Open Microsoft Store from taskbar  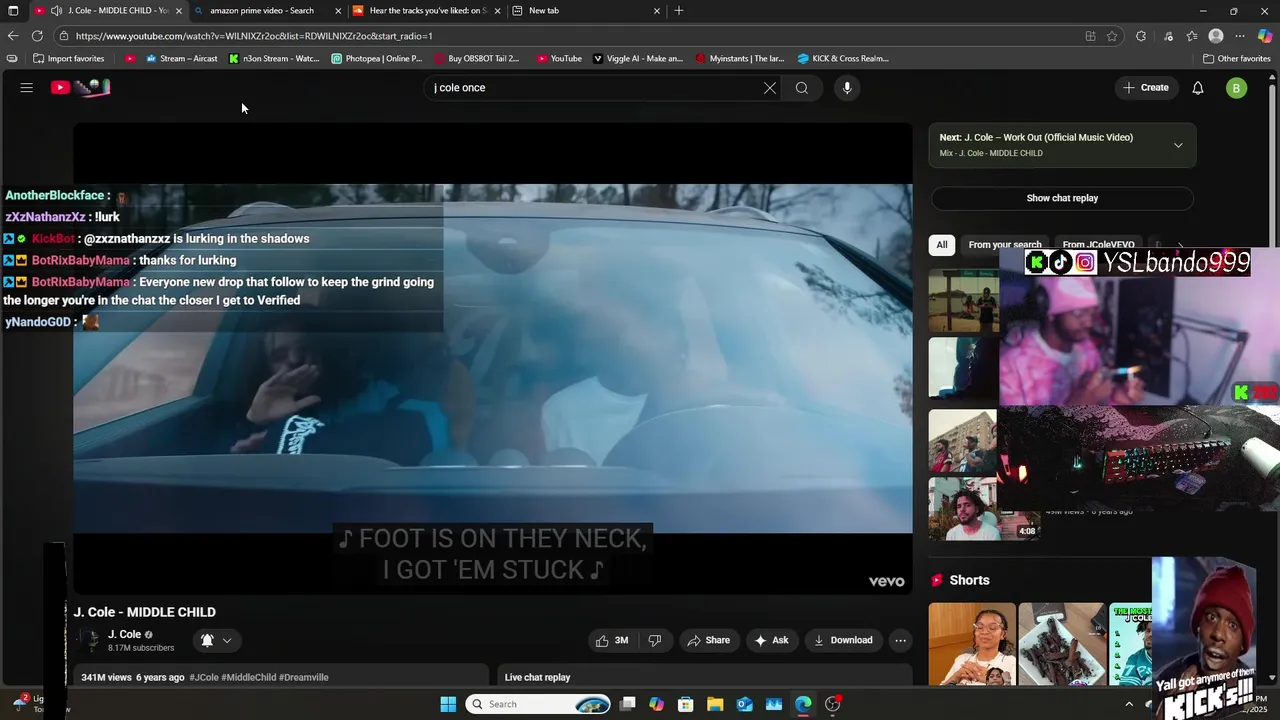pos(685,704)
